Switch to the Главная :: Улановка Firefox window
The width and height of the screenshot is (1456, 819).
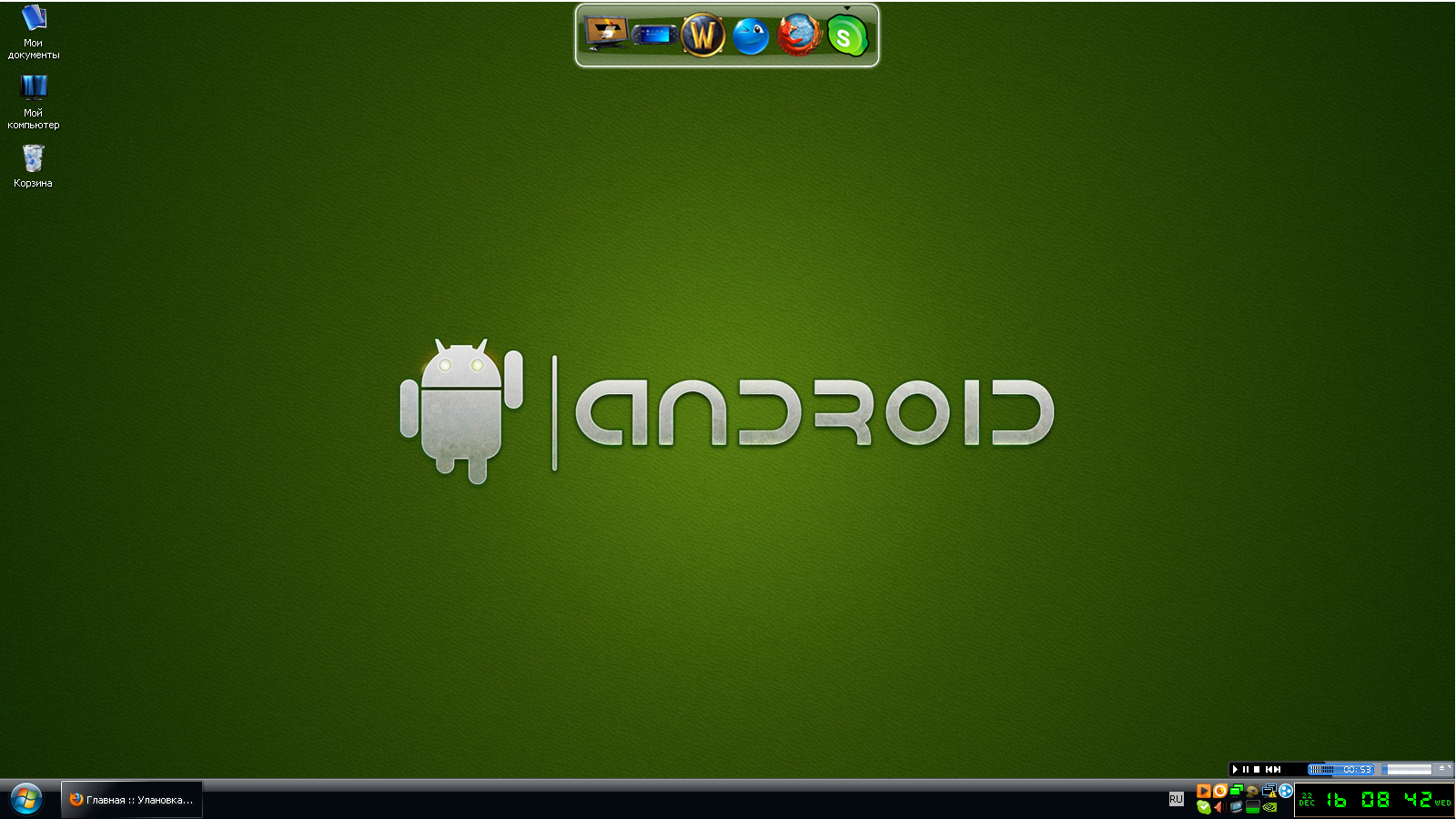(x=132, y=800)
